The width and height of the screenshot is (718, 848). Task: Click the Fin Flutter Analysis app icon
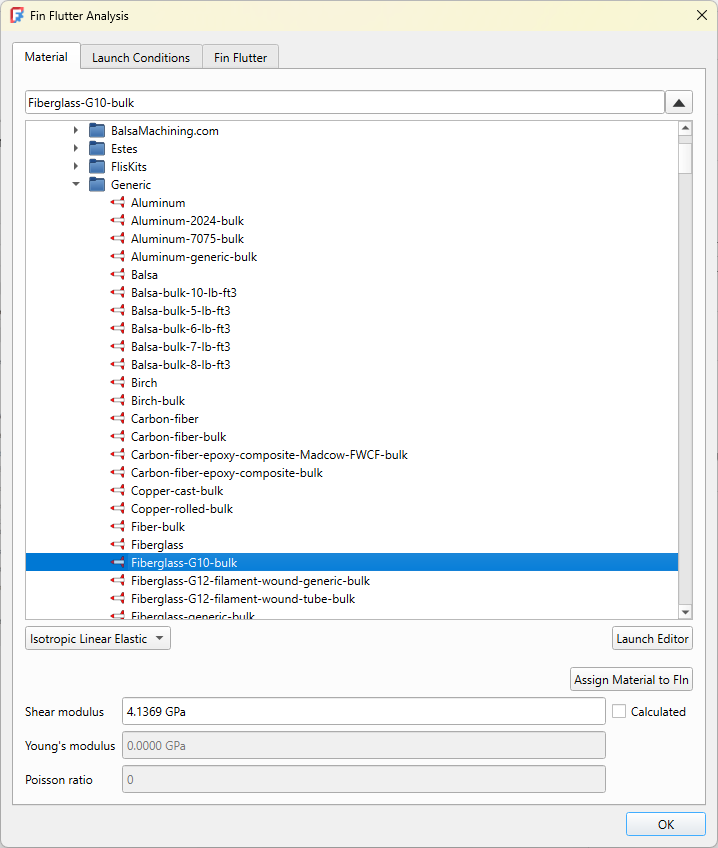click(17, 15)
